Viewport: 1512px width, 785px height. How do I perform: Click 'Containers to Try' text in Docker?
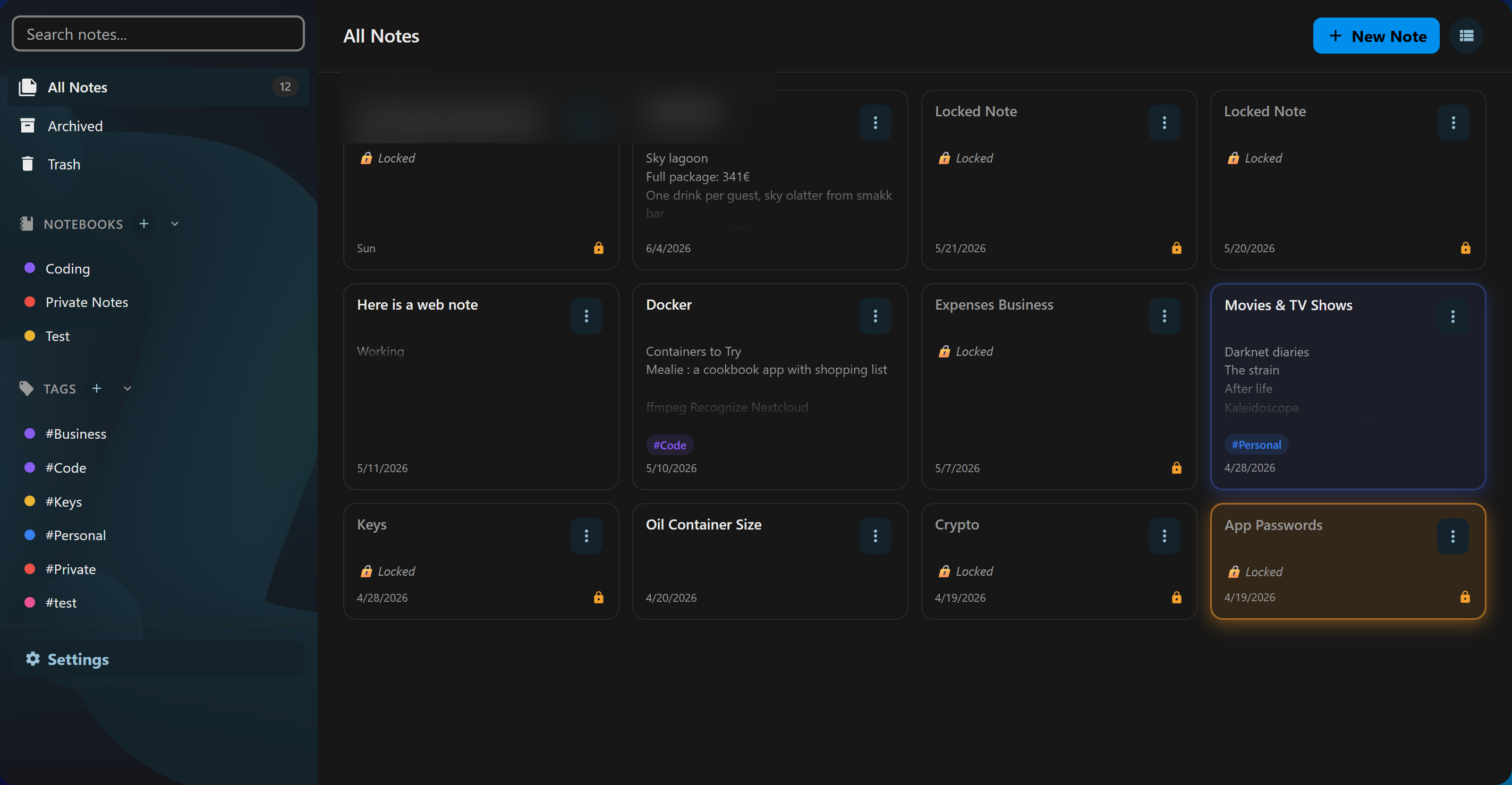(x=693, y=352)
